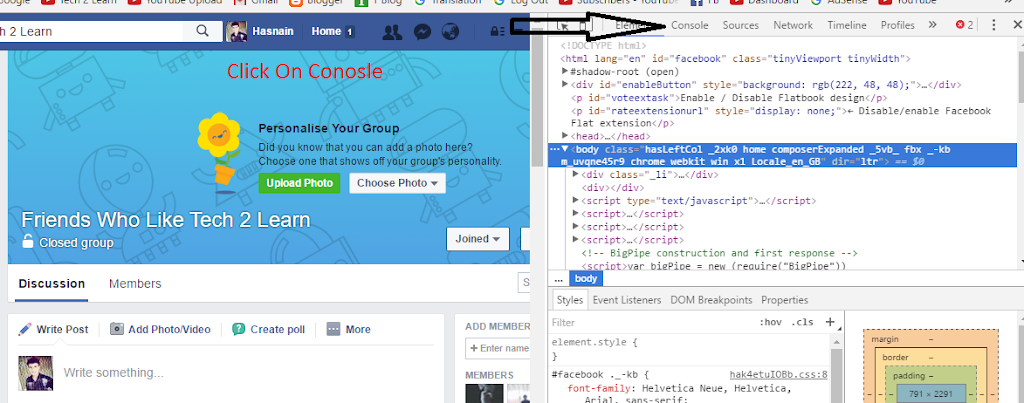Click the Write Post pencil icon

tap(25, 329)
